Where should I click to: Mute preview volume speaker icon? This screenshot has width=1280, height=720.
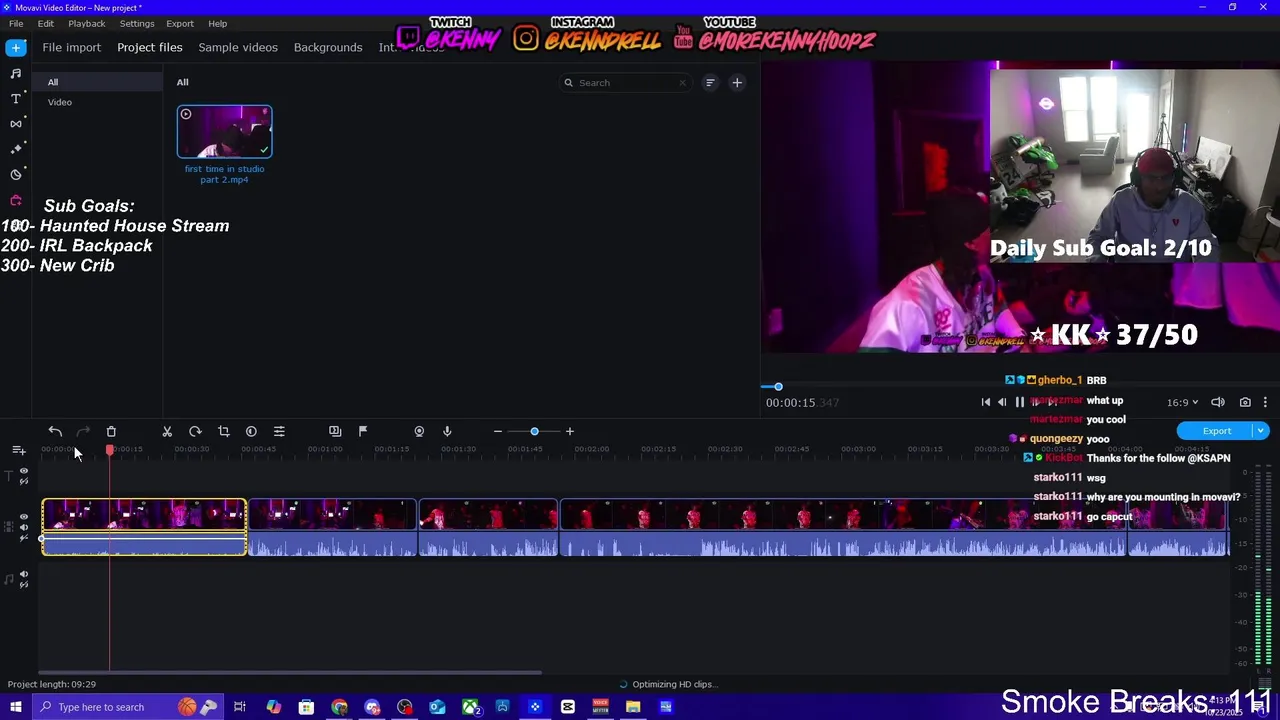tap(1218, 402)
